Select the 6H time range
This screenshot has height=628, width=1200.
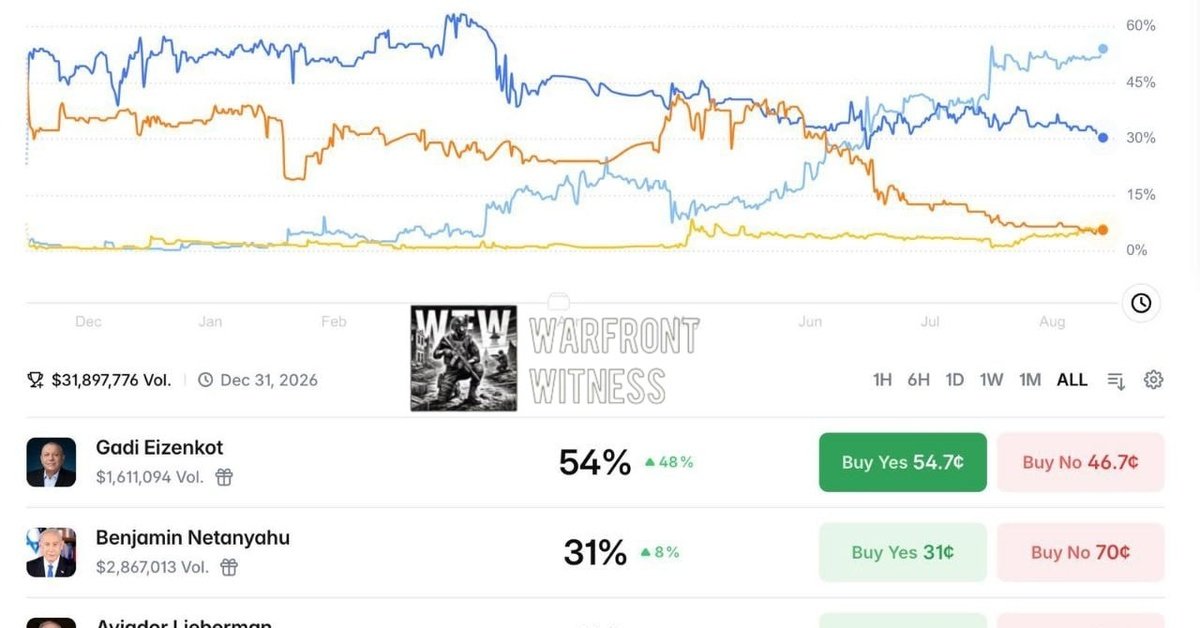tap(918, 380)
